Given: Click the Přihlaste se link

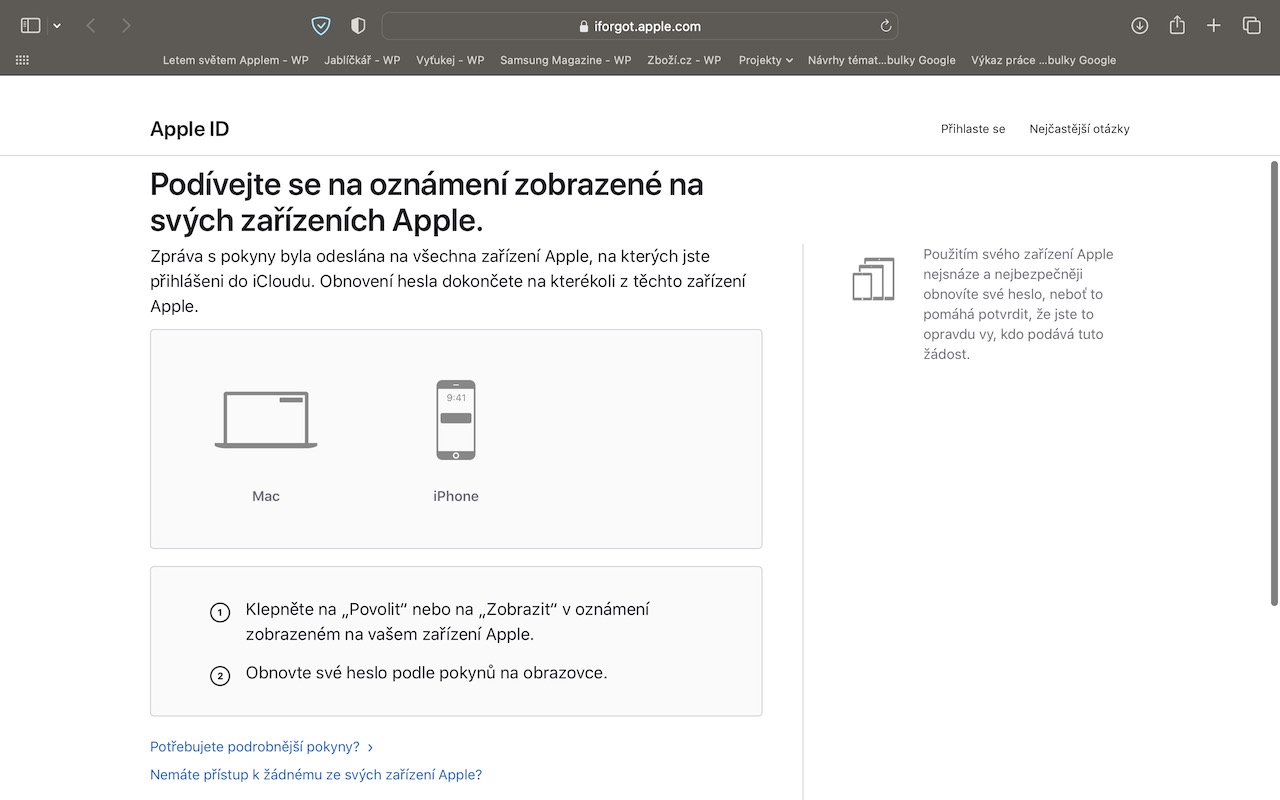Looking at the screenshot, I should coord(972,129).
